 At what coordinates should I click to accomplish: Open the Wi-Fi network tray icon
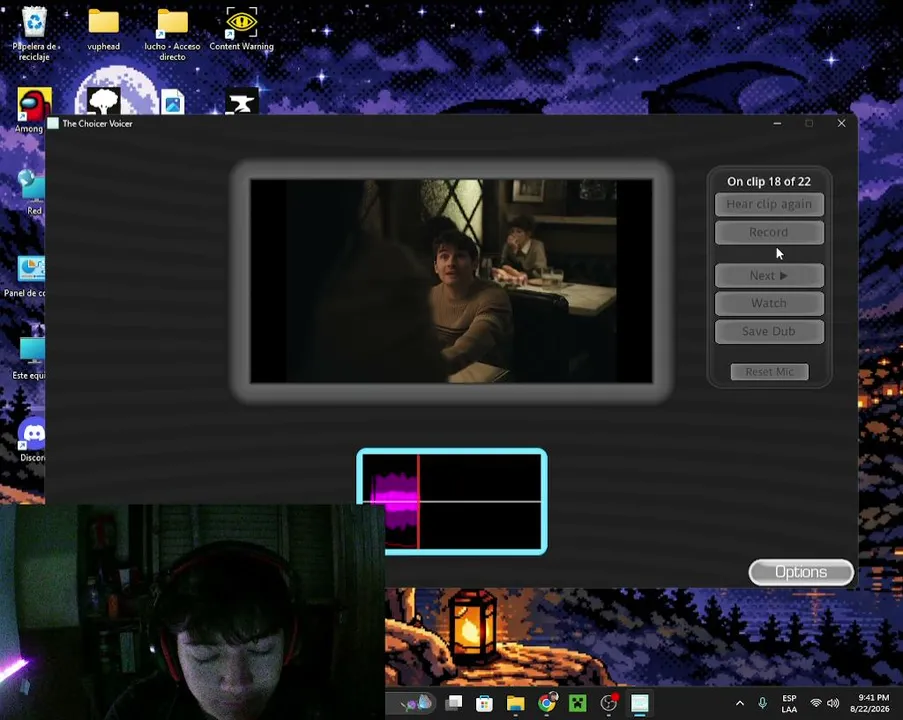(815, 703)
